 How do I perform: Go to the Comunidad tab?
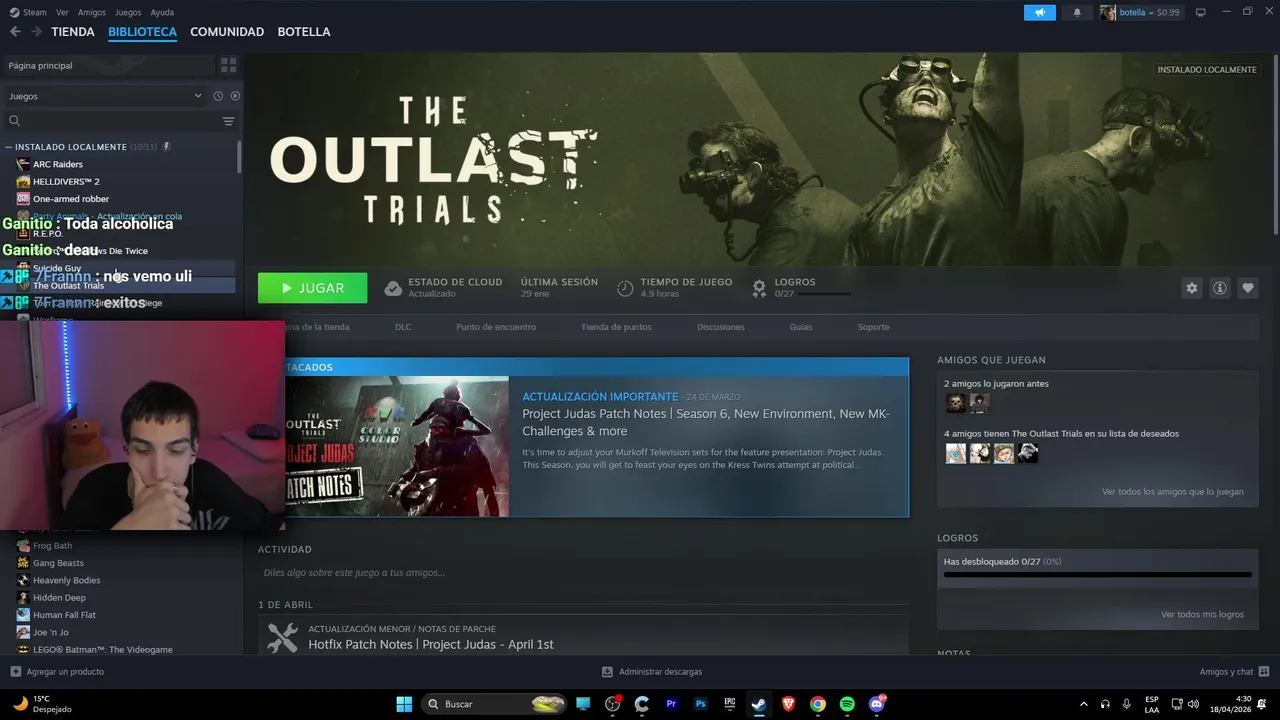227,32
